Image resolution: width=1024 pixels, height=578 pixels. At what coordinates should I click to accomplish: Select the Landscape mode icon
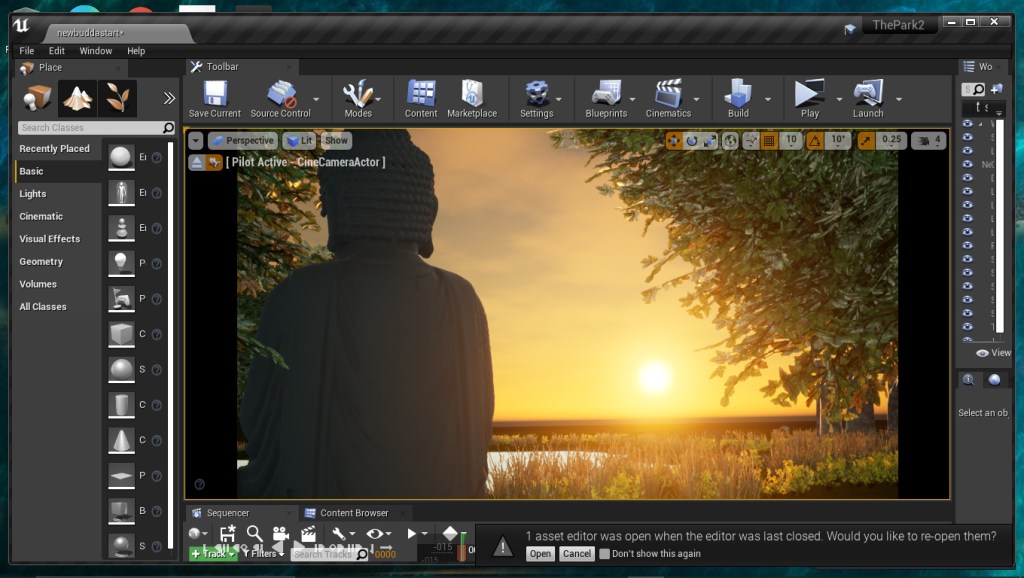[x=77, y=97]
